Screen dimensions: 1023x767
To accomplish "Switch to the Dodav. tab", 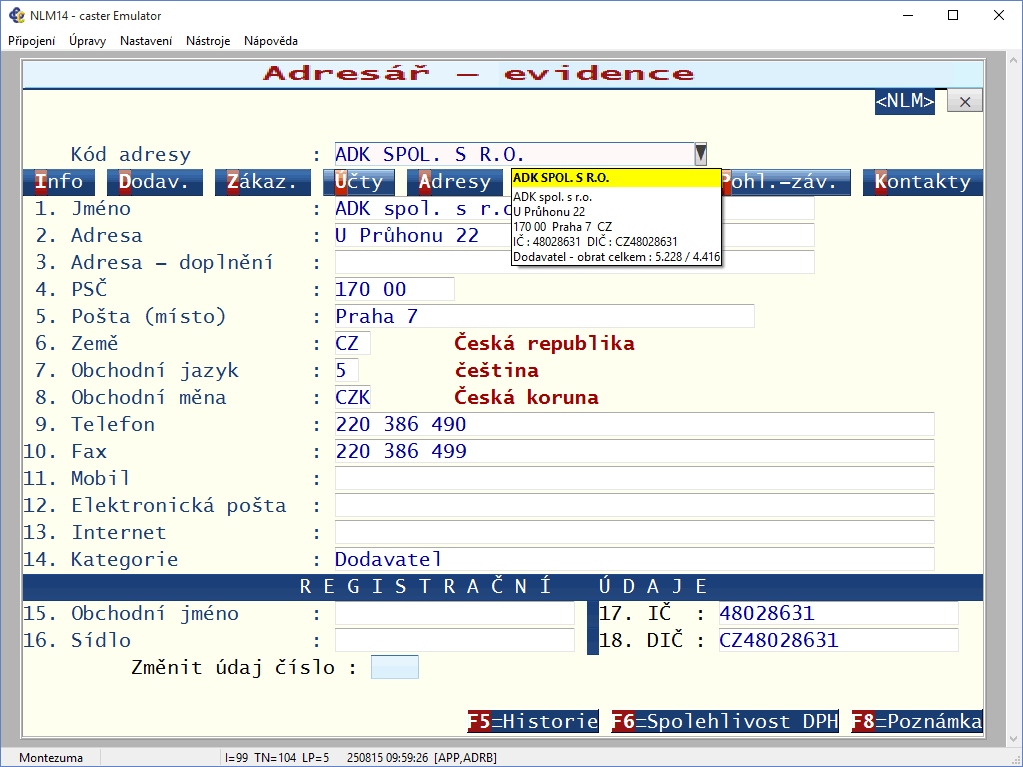I will pyautogui.click(x=155, y=182).
